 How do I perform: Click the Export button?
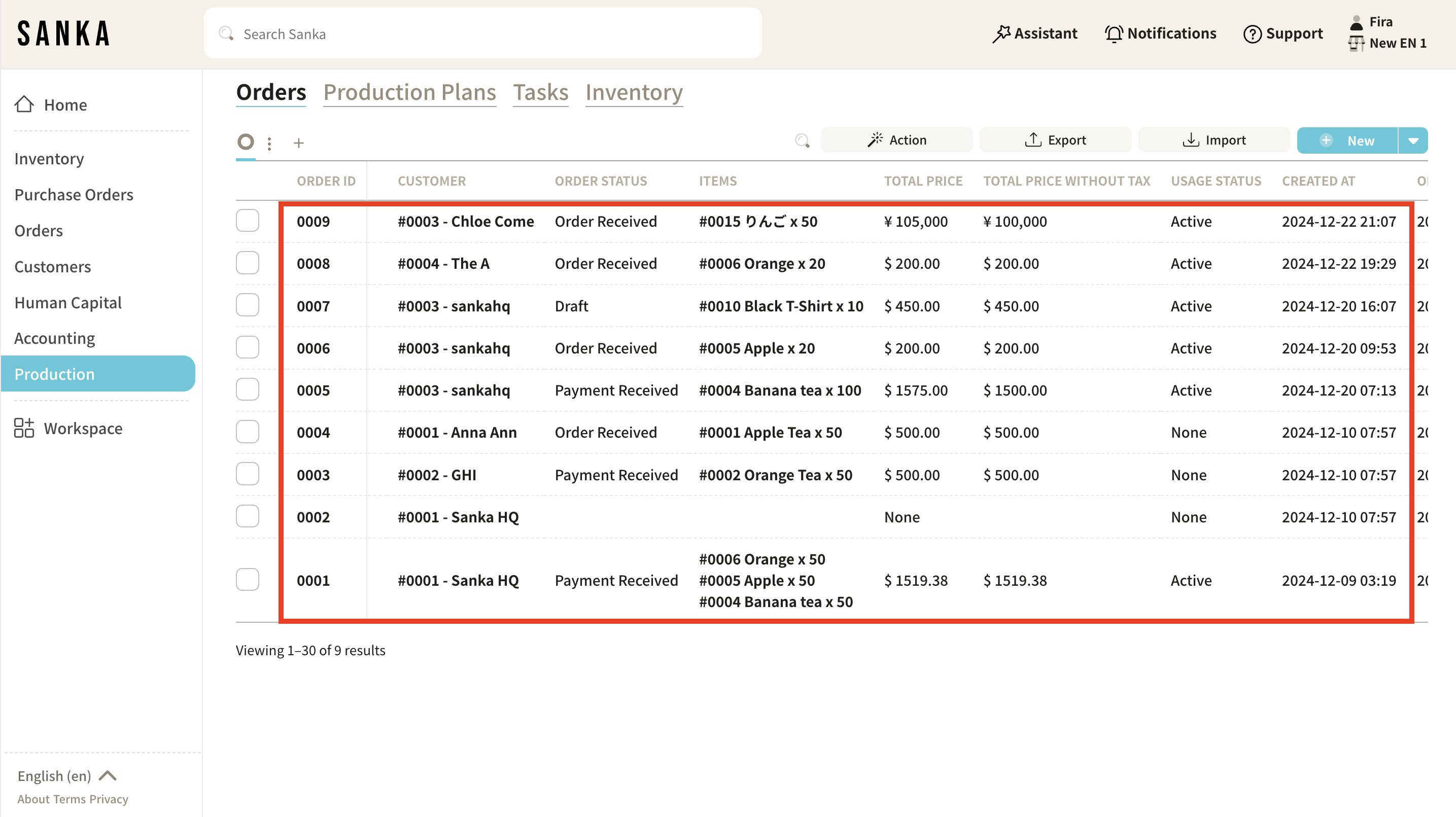(x=1055, y=140)
